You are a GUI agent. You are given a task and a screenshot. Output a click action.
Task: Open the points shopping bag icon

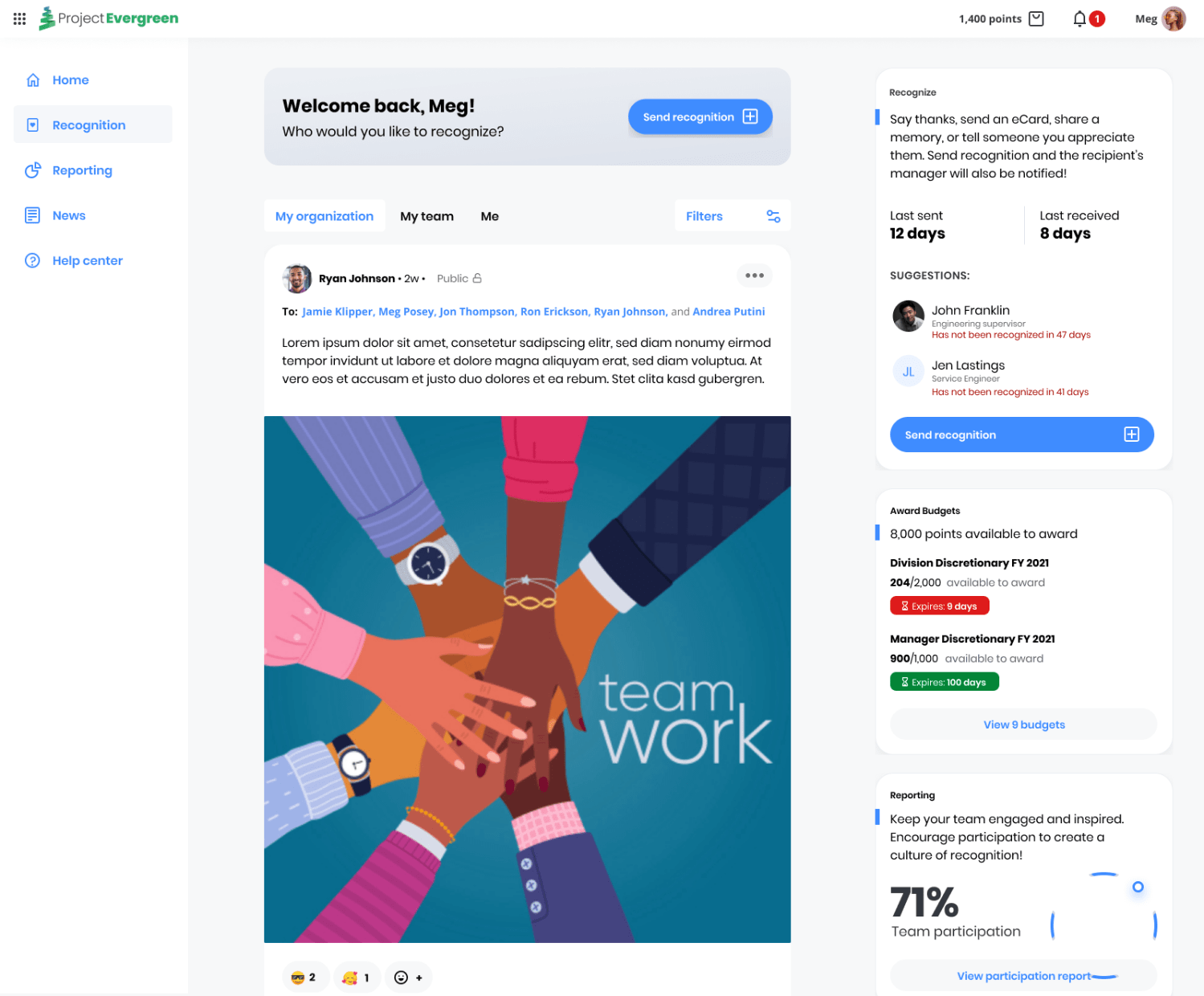point(1036,18)
